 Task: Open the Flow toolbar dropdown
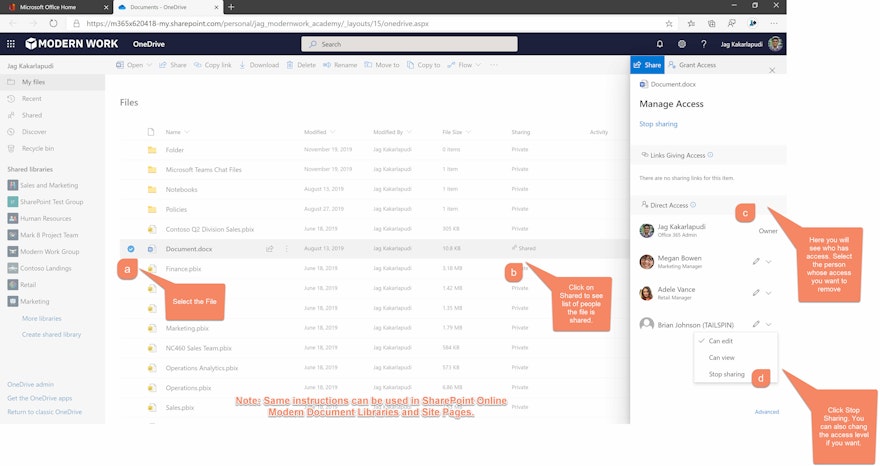pos(464,65)
